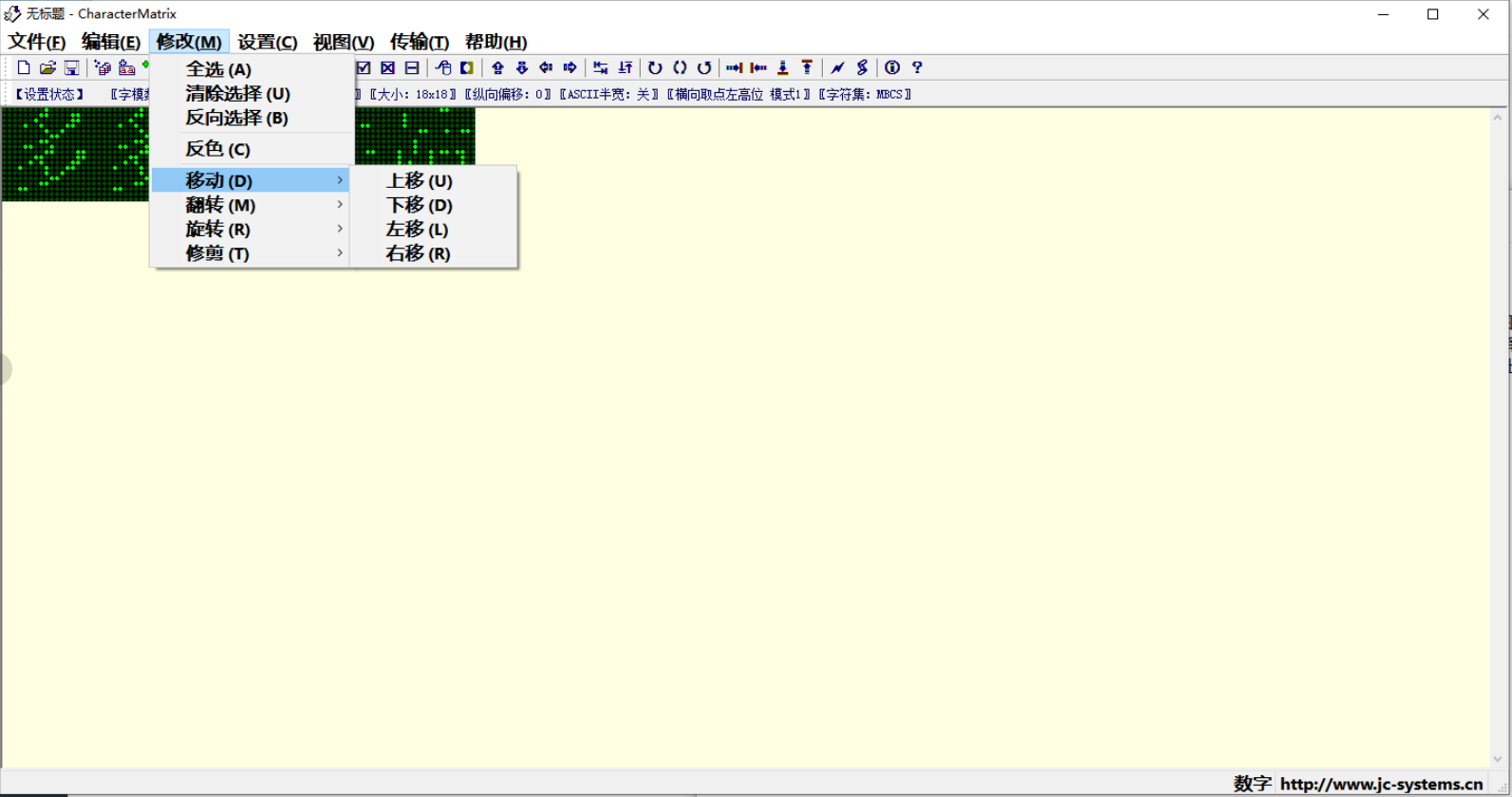Viewport: 1512px width, 797px height.
Task: Click the vertical flip toolbar icon
Action: click(x=625, y=67)
